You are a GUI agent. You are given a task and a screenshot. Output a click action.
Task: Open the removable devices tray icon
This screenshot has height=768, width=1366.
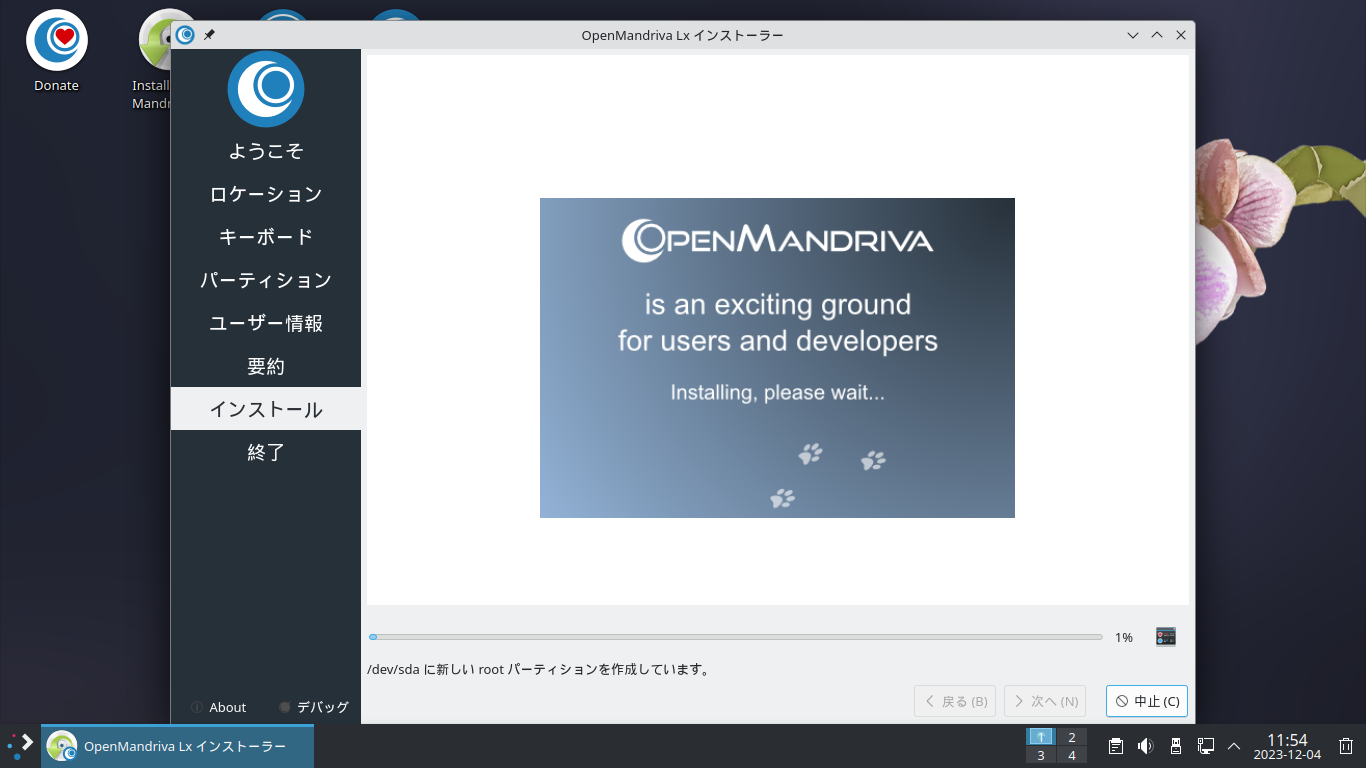[1176, 746]
